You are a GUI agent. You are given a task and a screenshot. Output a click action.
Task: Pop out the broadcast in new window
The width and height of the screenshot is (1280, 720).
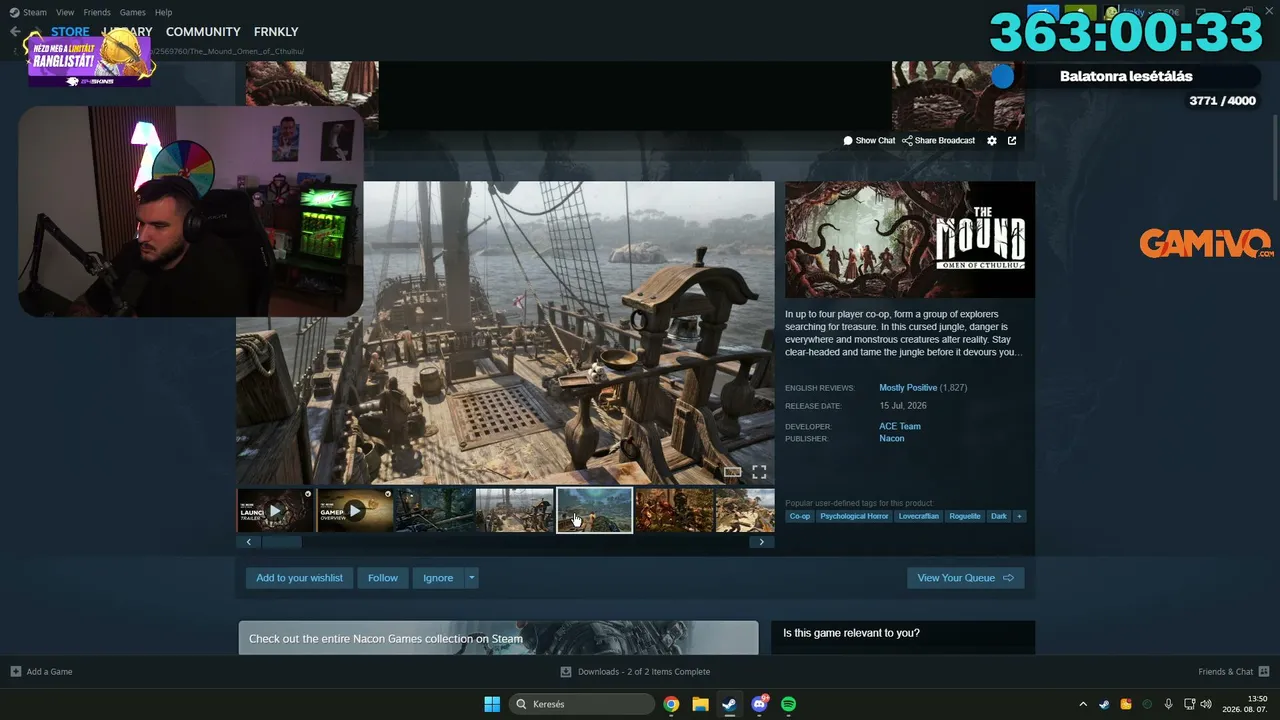(x=1012, y=141)
